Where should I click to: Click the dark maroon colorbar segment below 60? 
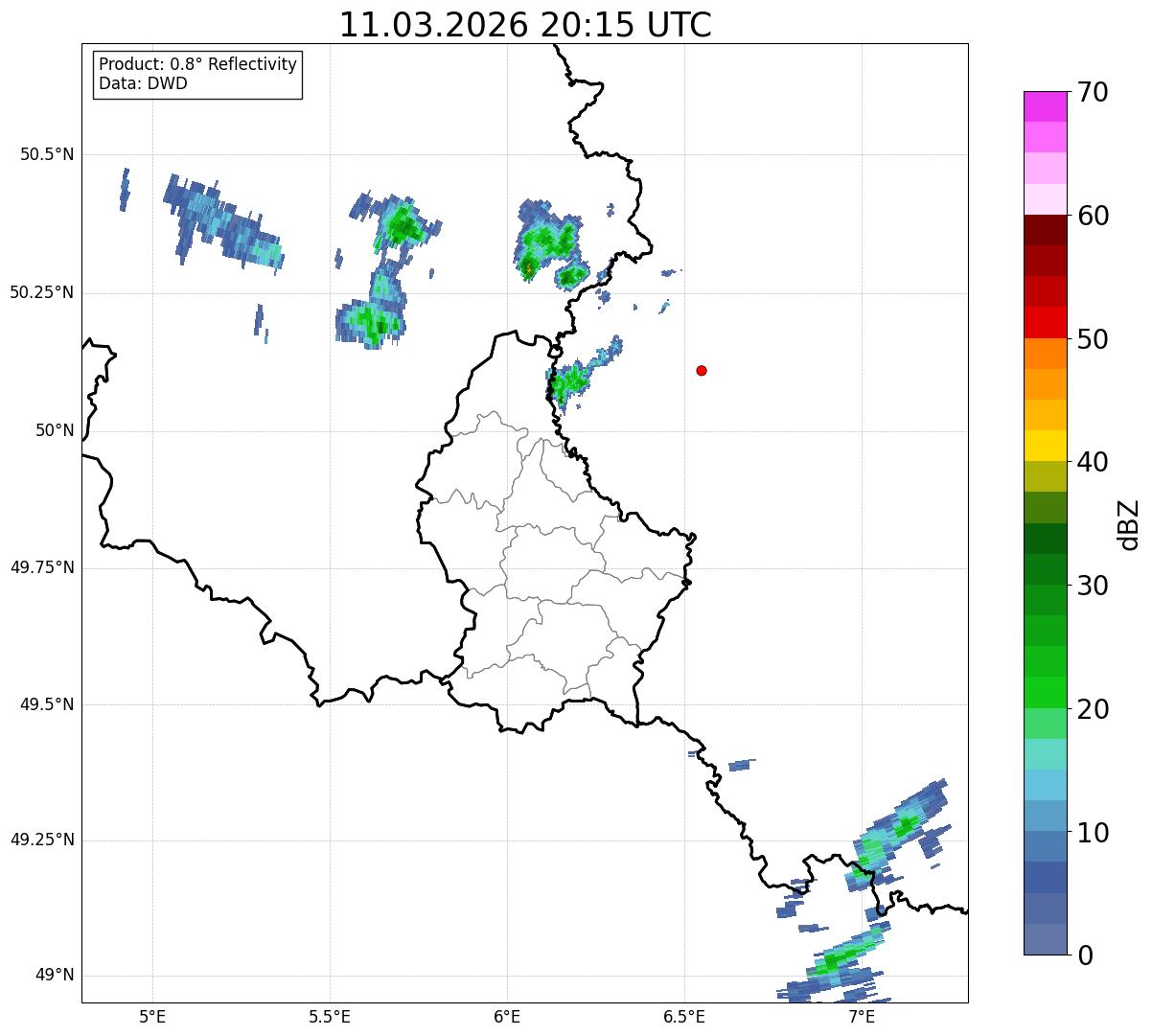pyautogui.click(x=1045, y=230)
